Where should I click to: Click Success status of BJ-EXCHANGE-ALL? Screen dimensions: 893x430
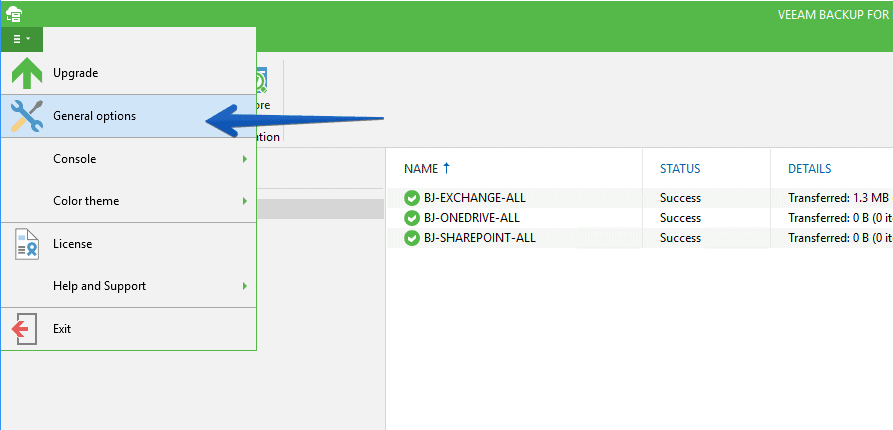(680, 198)
